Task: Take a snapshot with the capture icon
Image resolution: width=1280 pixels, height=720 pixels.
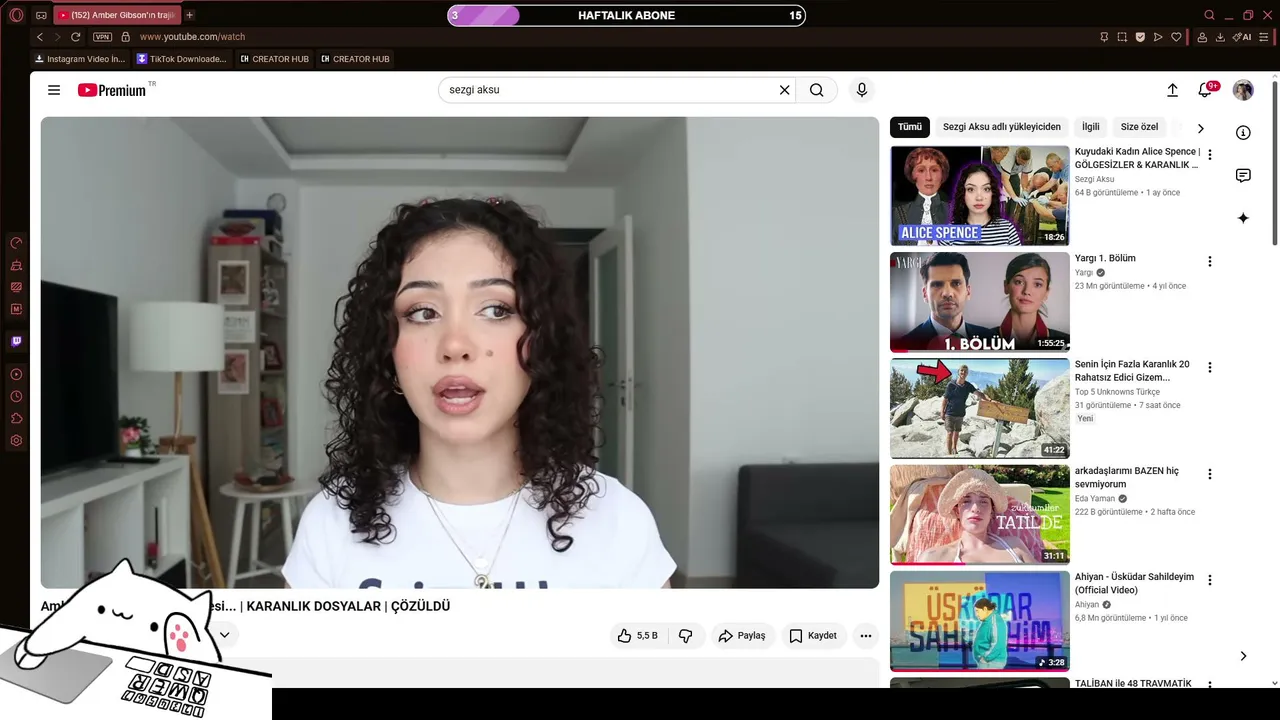Action: tap(1122, 37)
